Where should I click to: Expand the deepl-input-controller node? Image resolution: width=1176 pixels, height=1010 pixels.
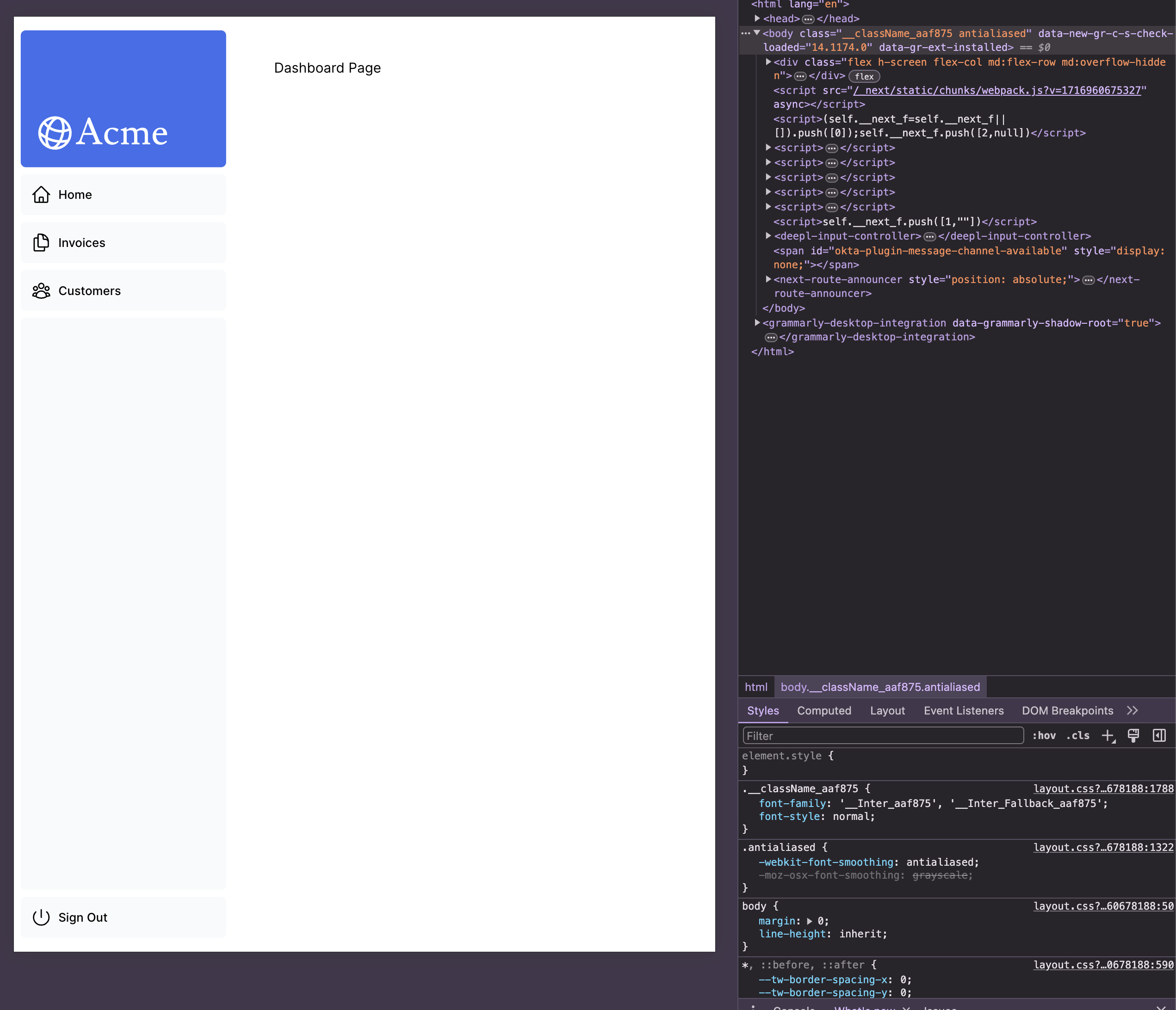point(768,236)
